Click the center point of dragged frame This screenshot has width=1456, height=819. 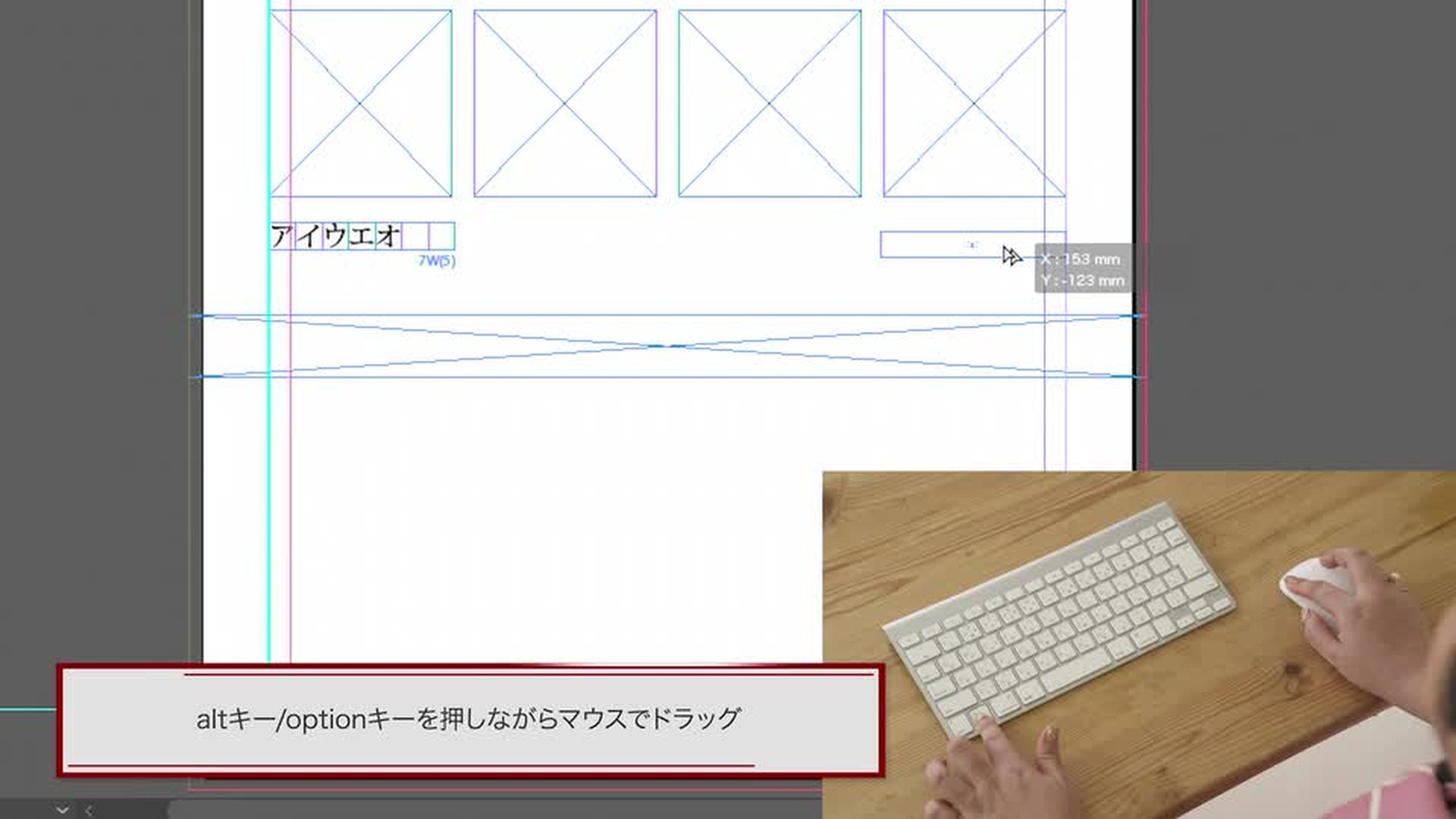click(972, 245)
